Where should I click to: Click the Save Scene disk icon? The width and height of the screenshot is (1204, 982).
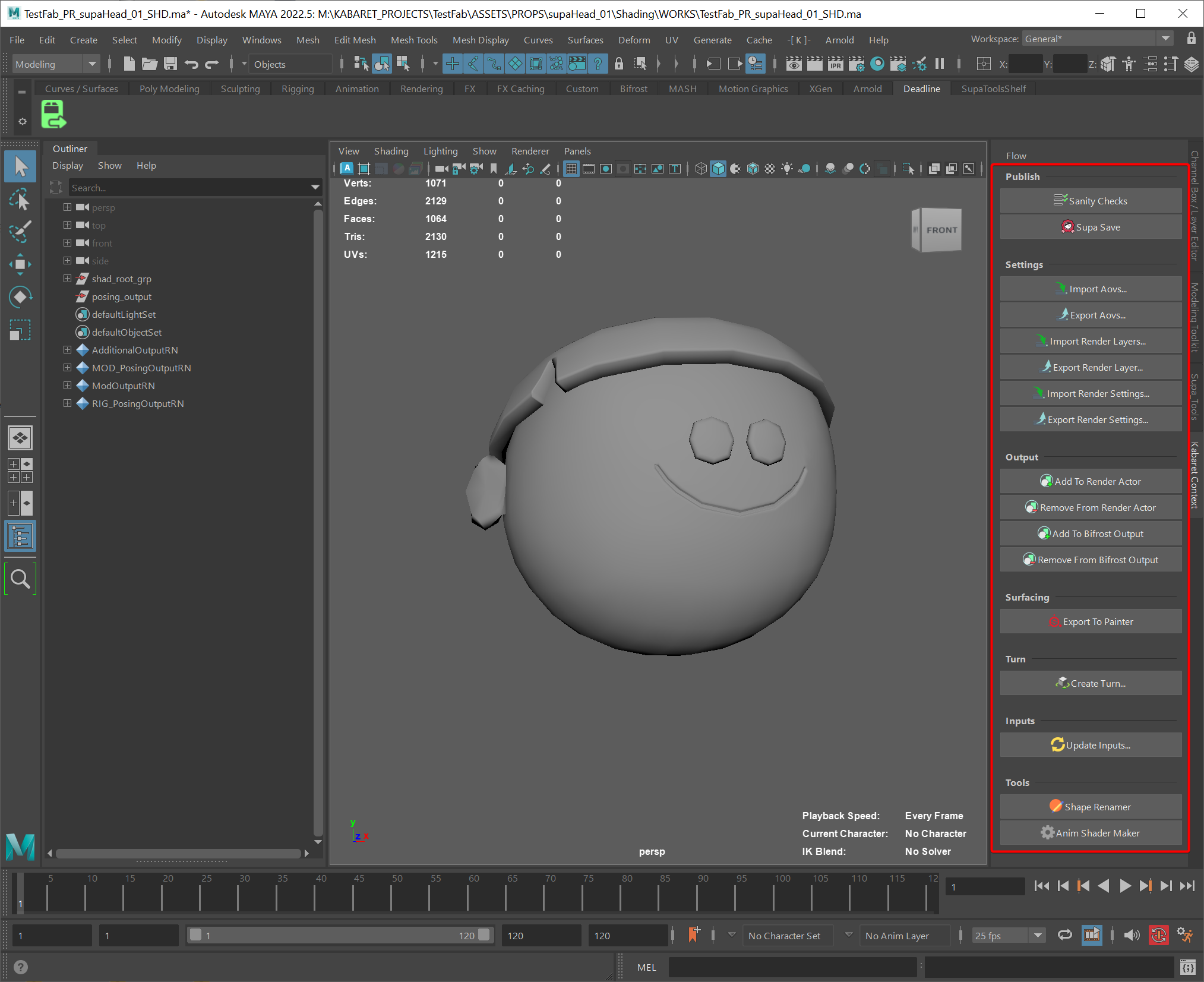(170, 64)
